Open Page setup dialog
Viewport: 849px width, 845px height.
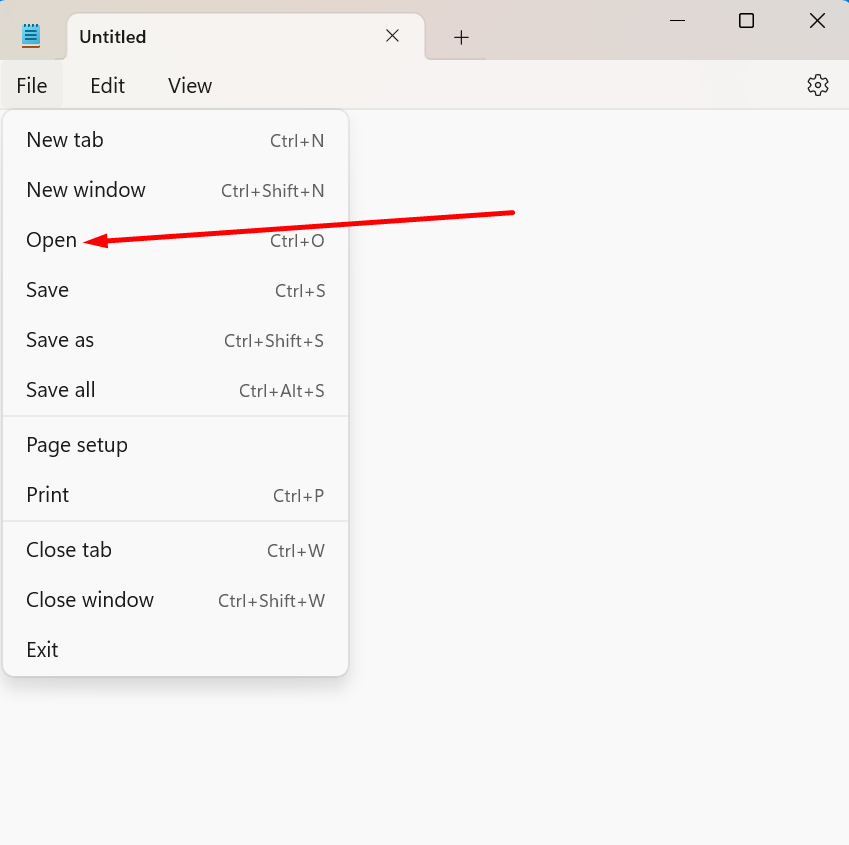pos(77,445)
